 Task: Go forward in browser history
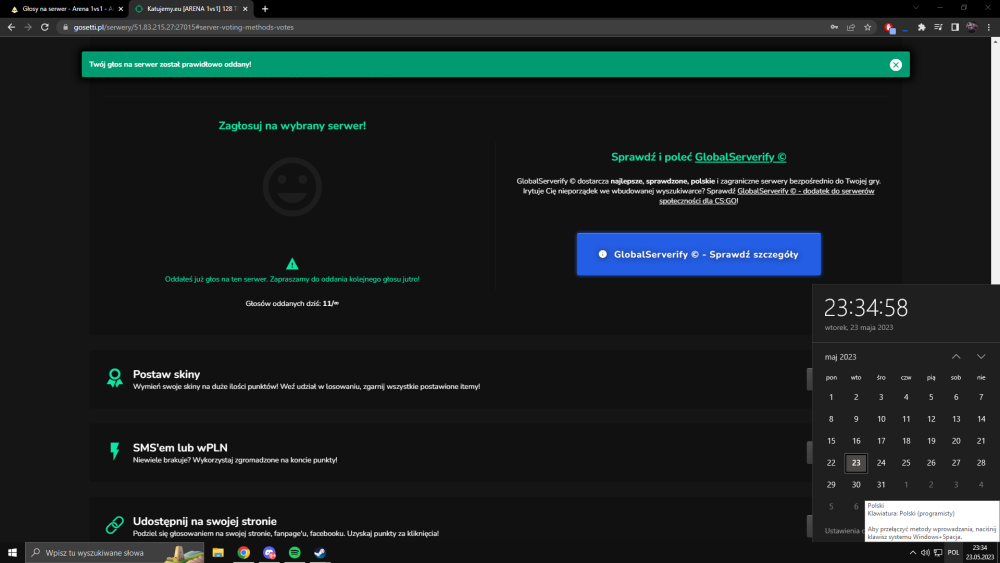click(x=28, y=27)
